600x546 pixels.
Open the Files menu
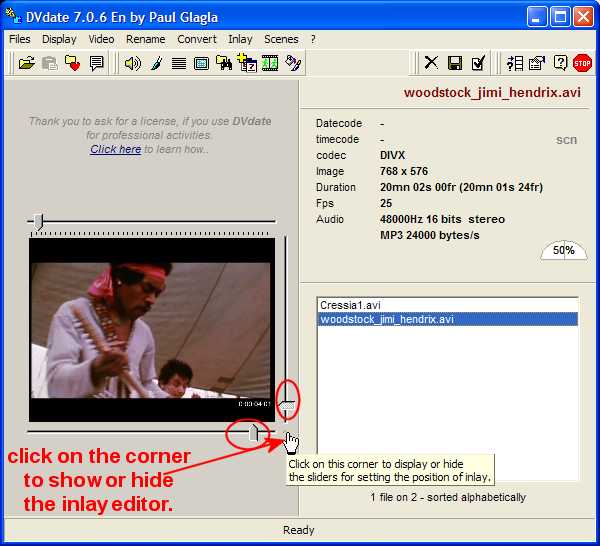20,39
